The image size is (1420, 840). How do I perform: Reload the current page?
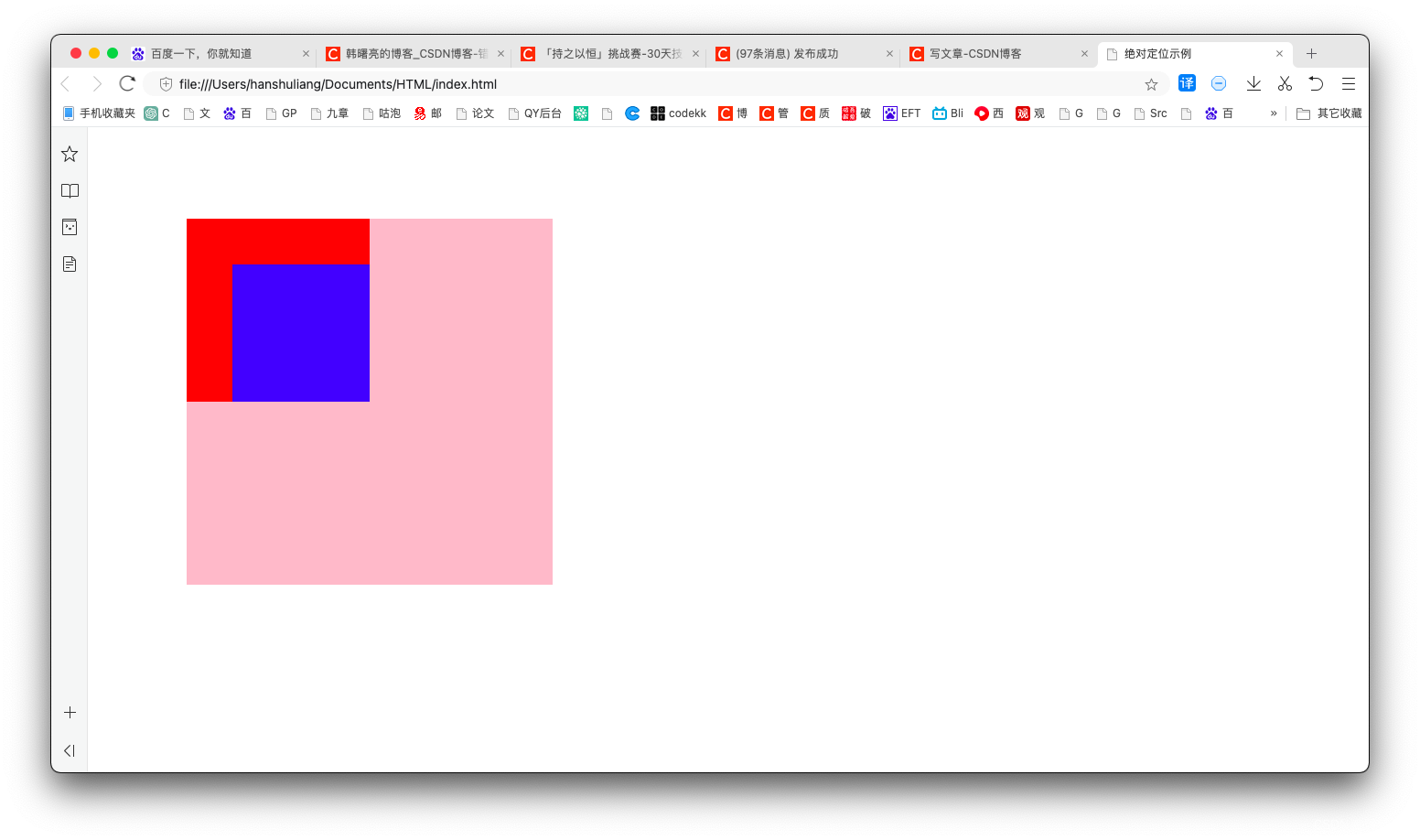(x=127, y=83)
